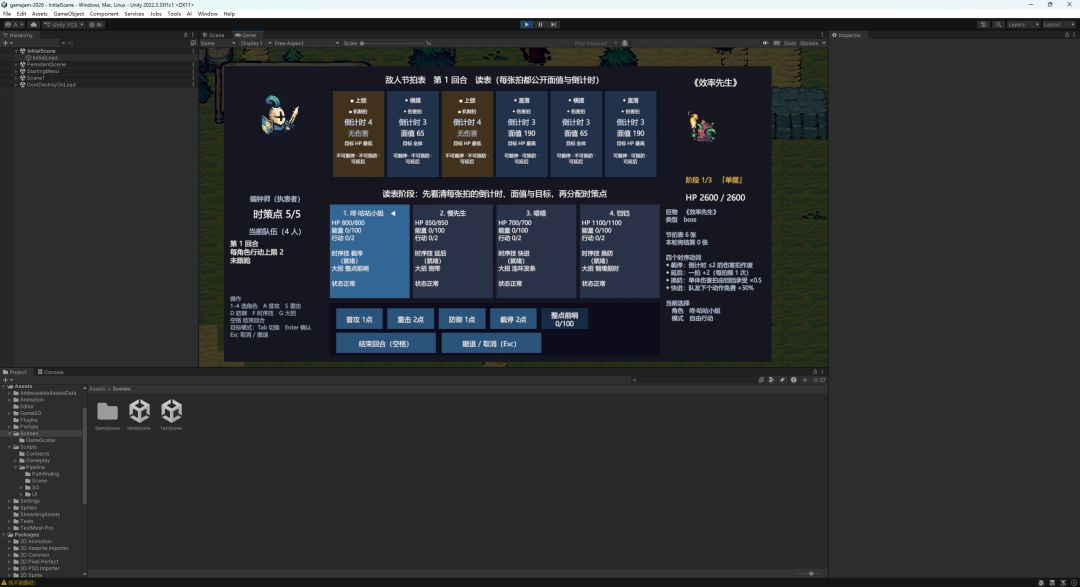Select the InitialScene asset thumbnail
The width and height of the screenshot is (1080, 587).
139,415
